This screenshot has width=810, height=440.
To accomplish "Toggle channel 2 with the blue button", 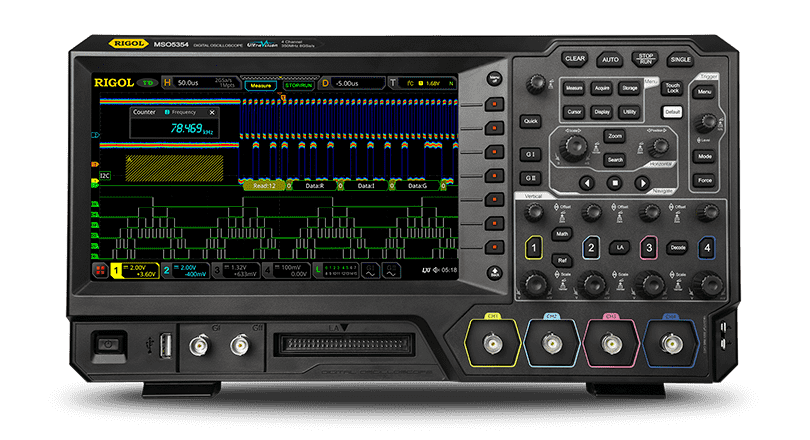I will click(591, 247).
